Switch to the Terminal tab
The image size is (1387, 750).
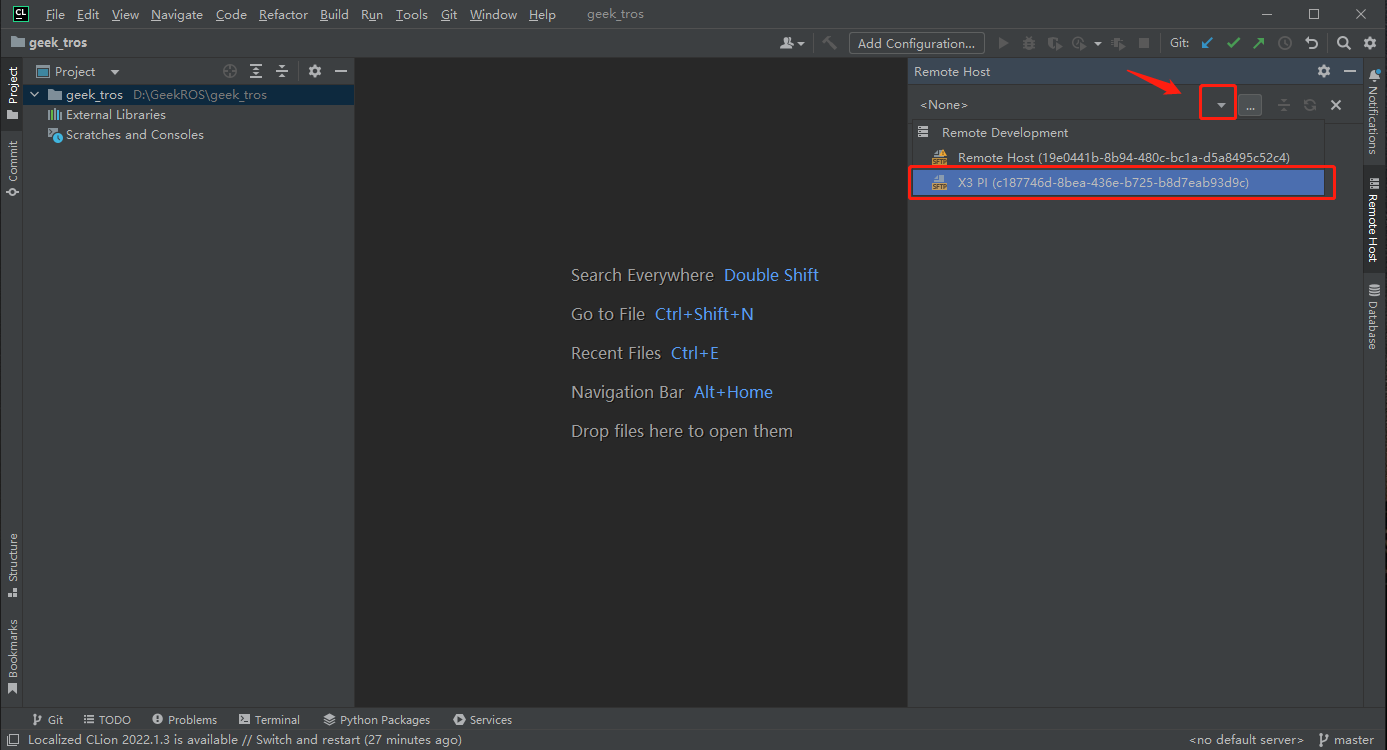270,720
